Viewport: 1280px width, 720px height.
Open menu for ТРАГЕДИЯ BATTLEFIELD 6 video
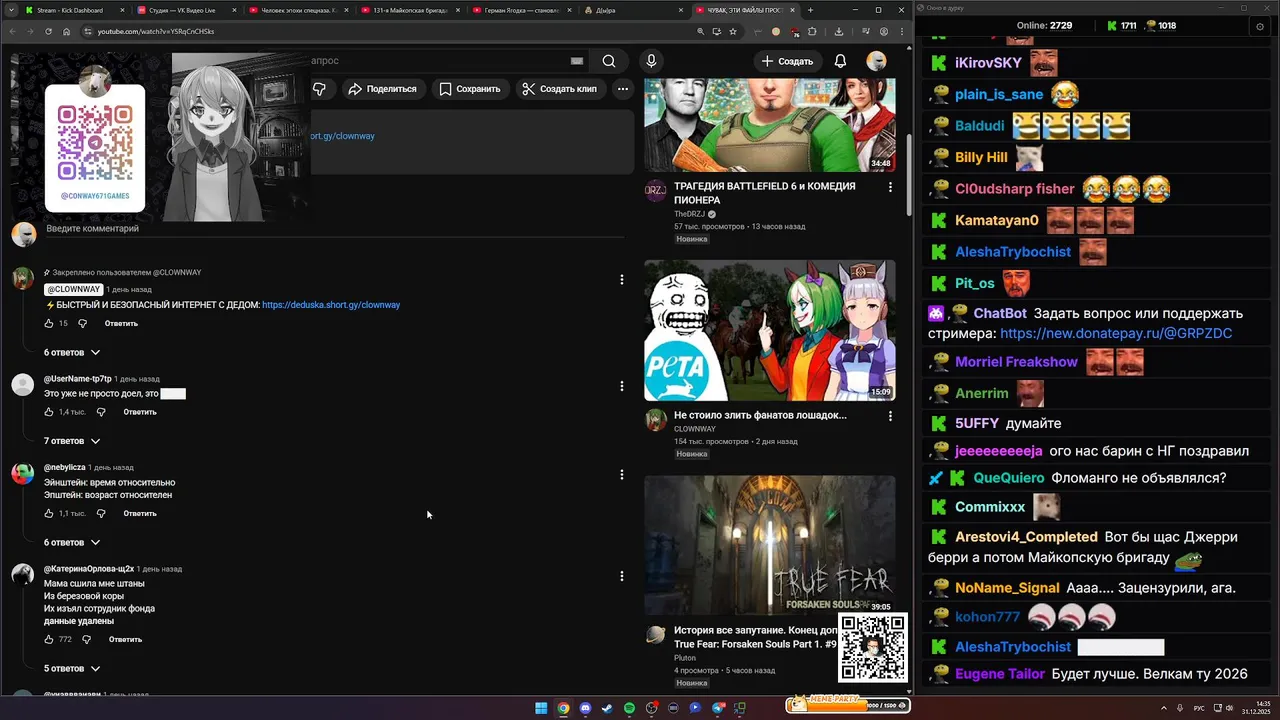click(x=890, y=187)
